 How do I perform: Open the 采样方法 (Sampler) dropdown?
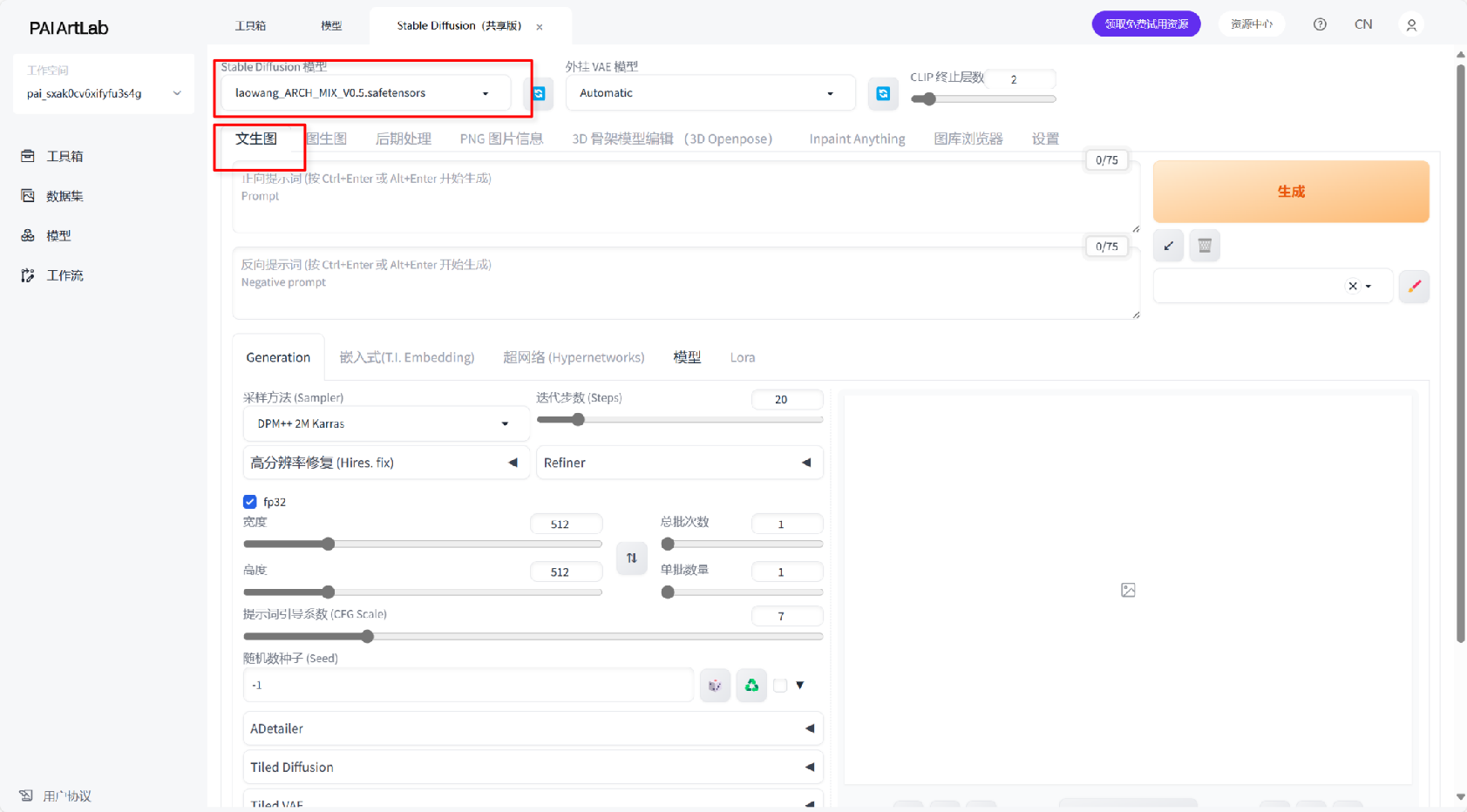coord(385,423)
